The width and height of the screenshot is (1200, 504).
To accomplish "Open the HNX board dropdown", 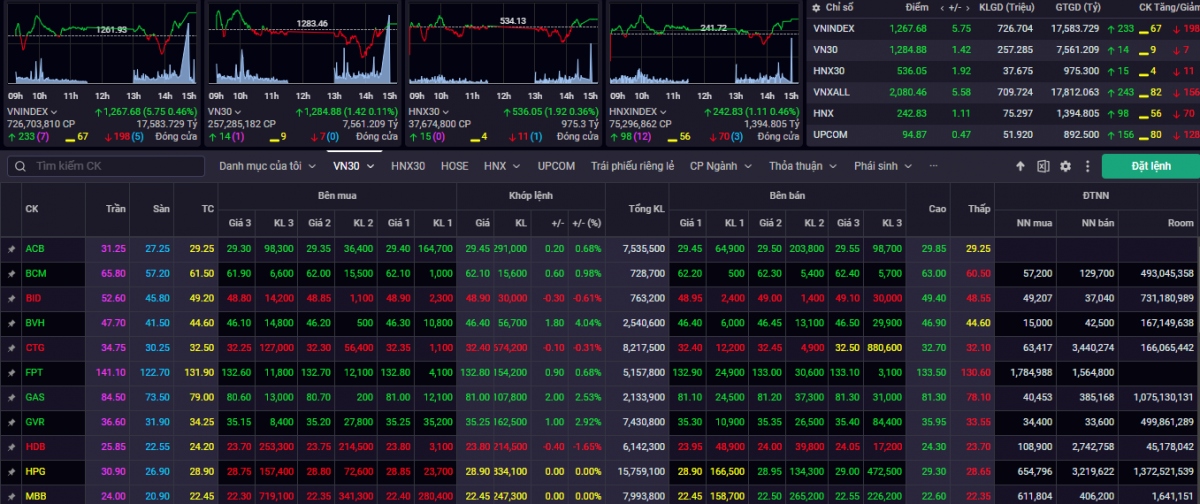I will [501, 166].
